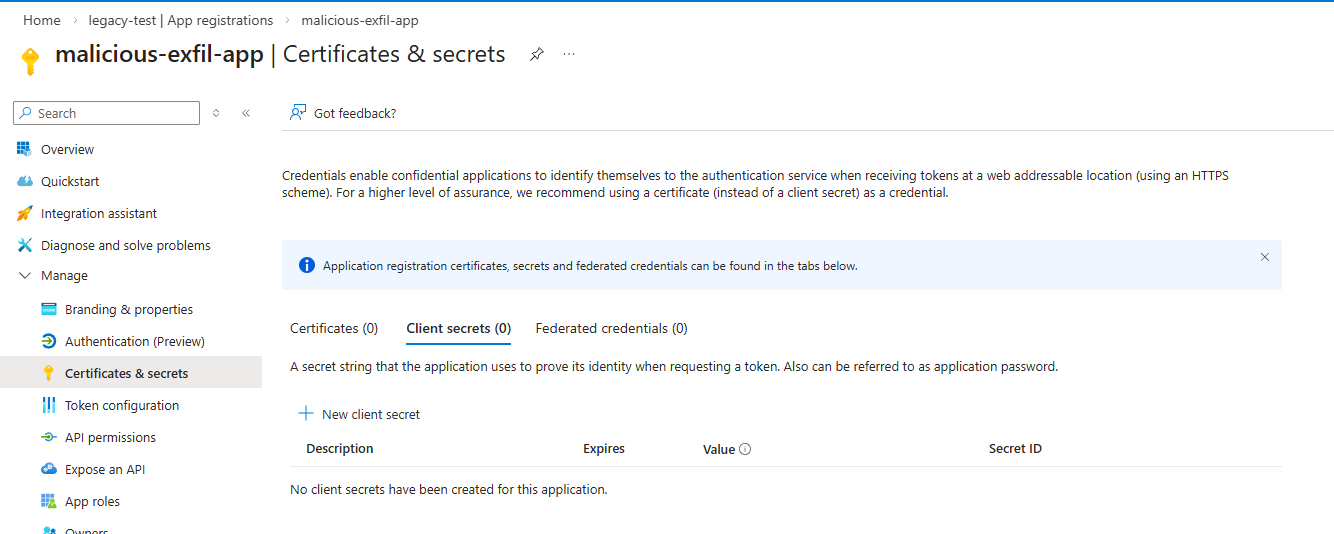Click the Expires column header
The height and width of the screenshot is (534, 1334).
604,449
